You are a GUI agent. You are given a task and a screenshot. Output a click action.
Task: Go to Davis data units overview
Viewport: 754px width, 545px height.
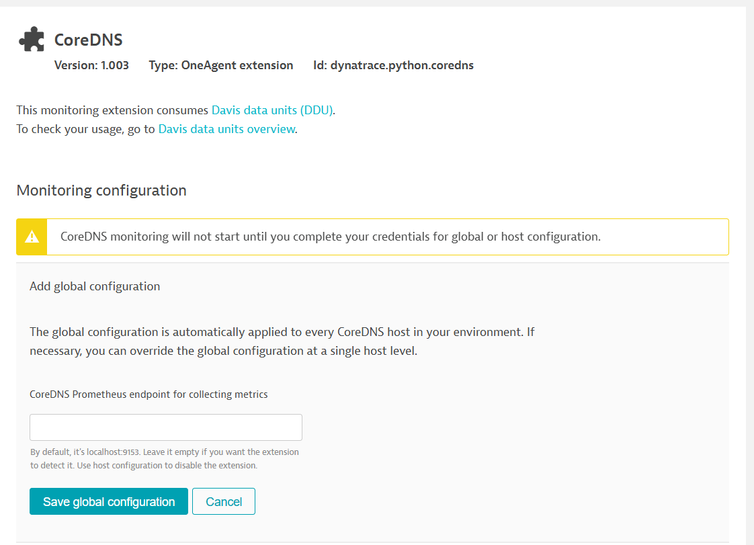[226, 129]
